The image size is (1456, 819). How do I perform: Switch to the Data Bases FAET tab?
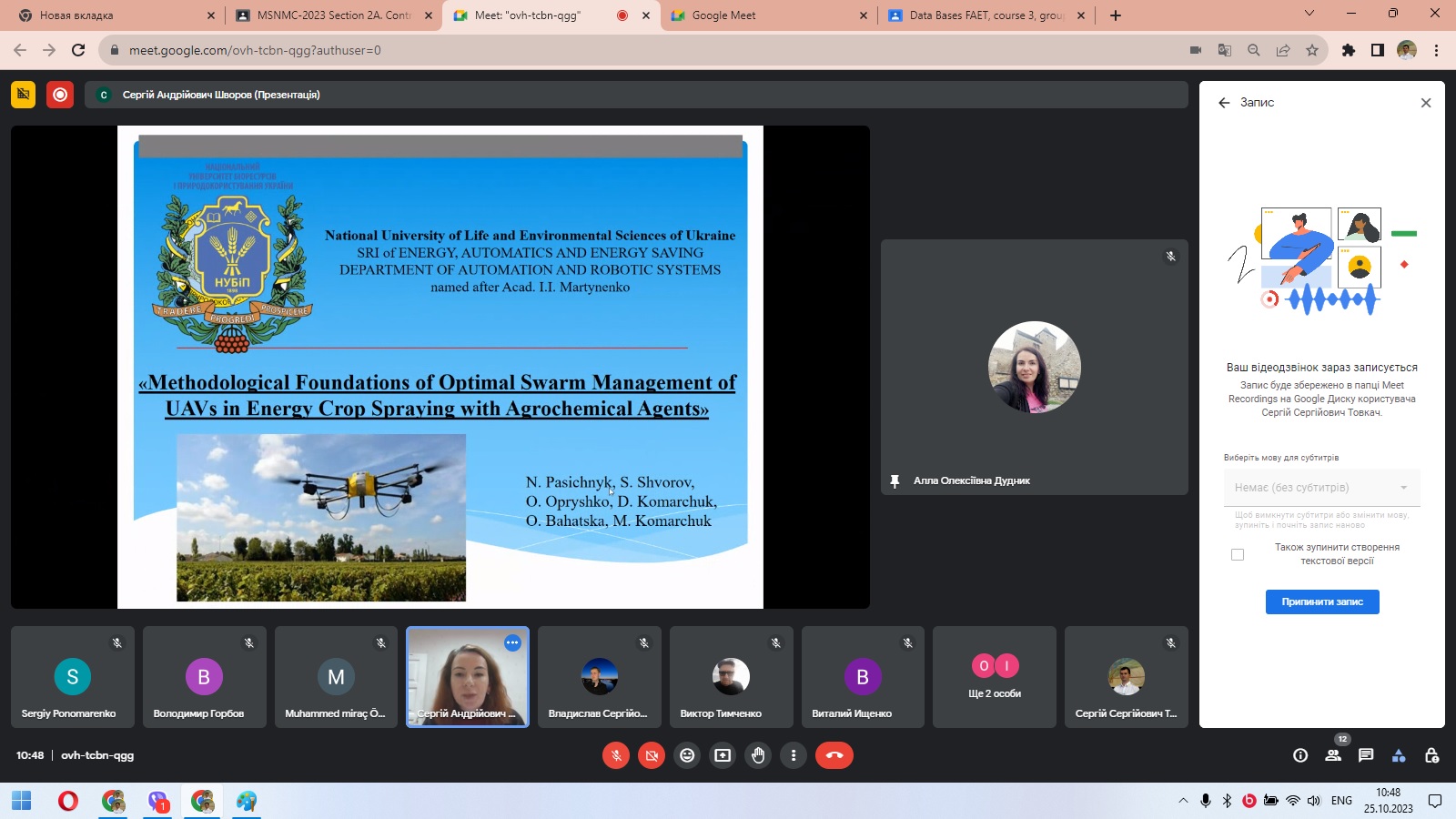click(985, 15)
